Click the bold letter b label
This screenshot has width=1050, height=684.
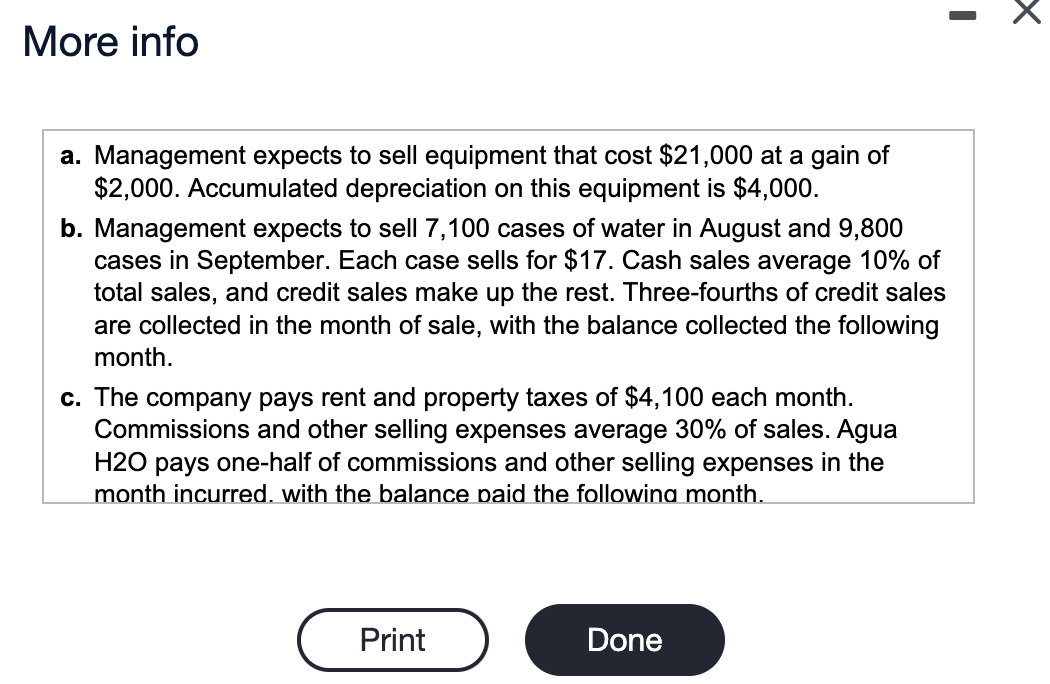point(69,228)
